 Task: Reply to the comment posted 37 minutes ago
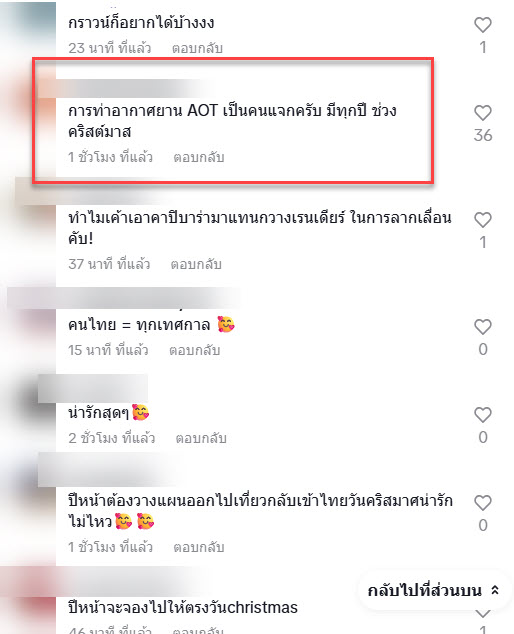pyautogui.click(x=196, y=264)
